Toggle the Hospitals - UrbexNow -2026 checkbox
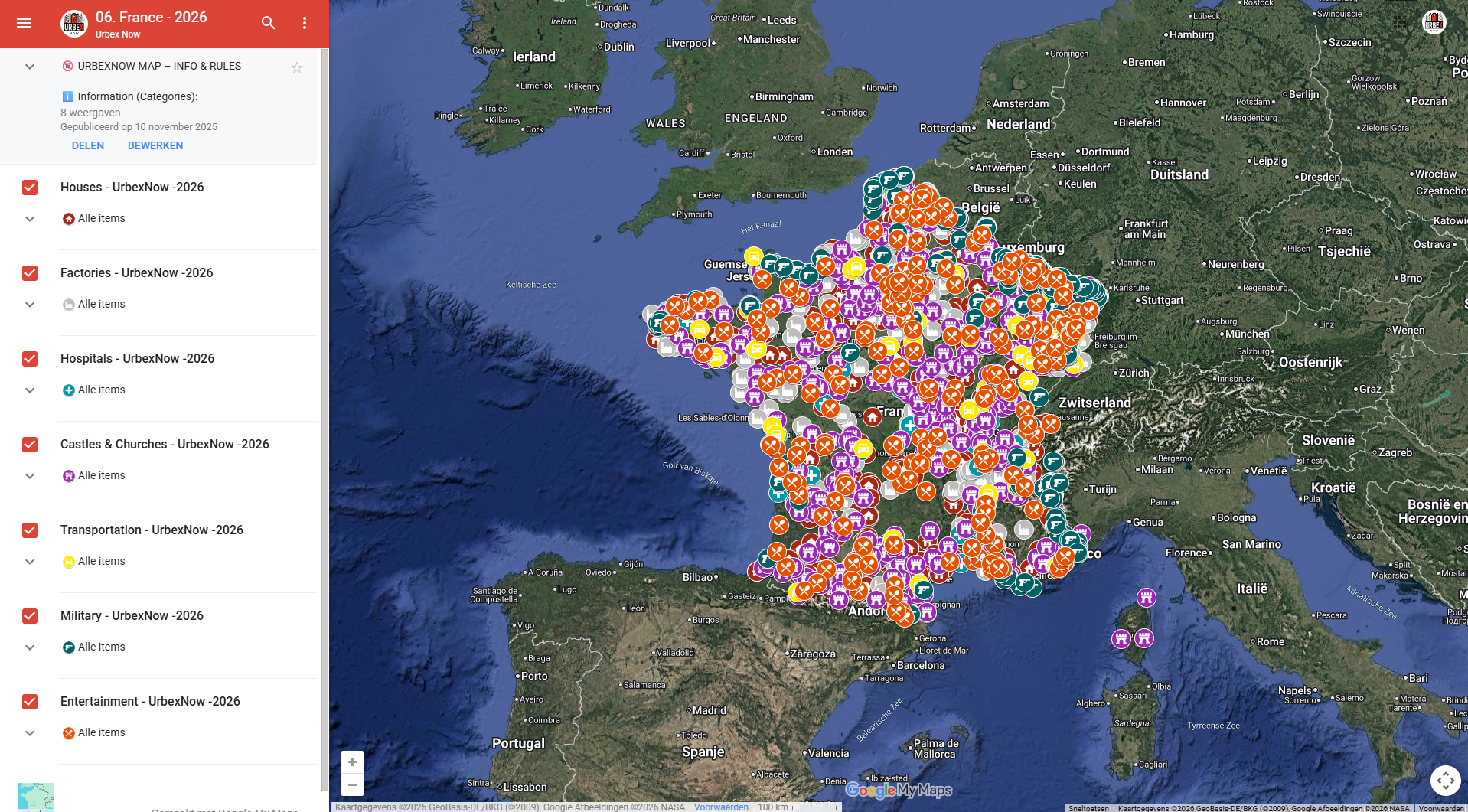 pos(30,359)
